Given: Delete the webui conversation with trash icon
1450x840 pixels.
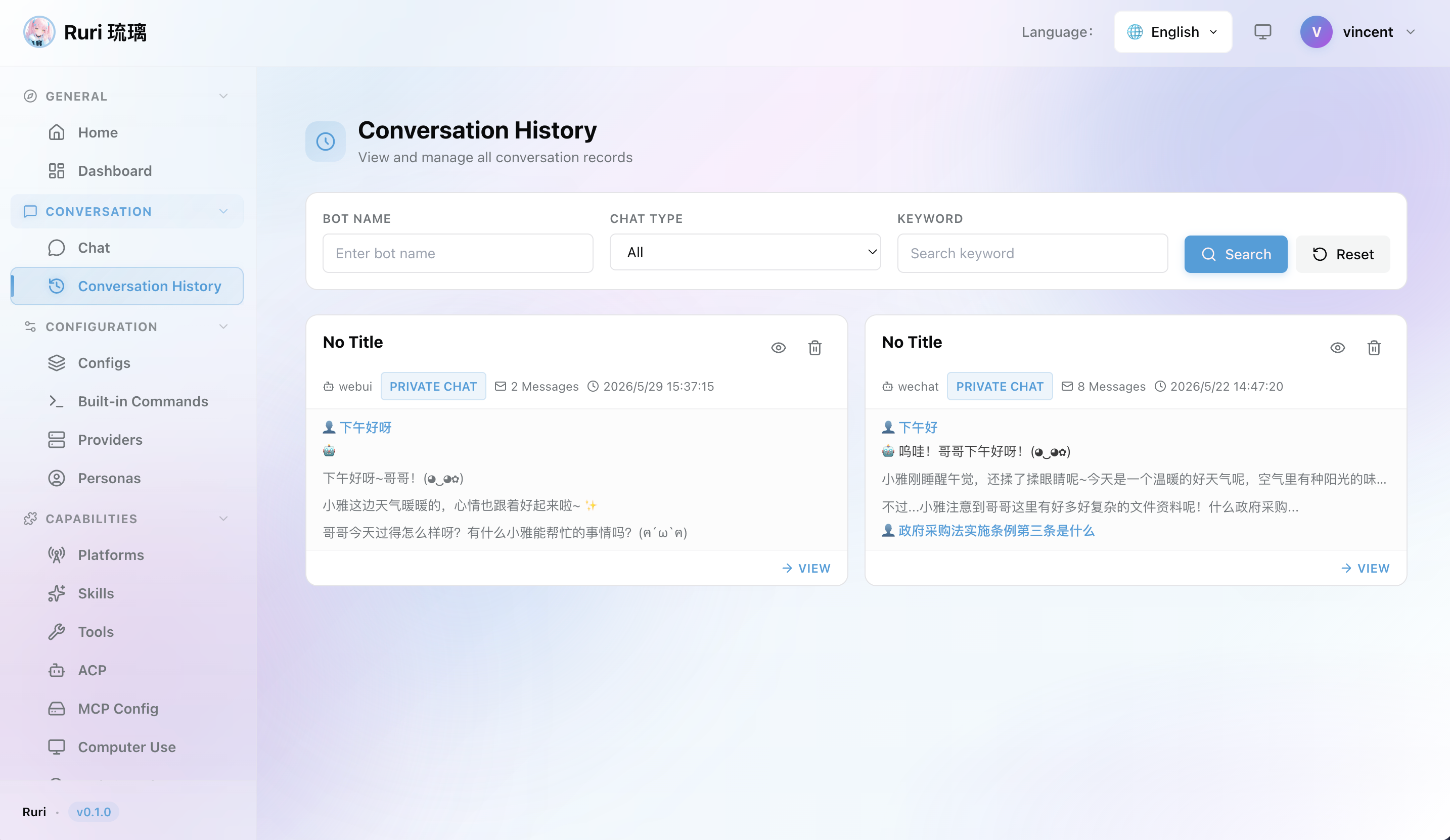Looking at the screenshot, I should click(x=815, y=348).
